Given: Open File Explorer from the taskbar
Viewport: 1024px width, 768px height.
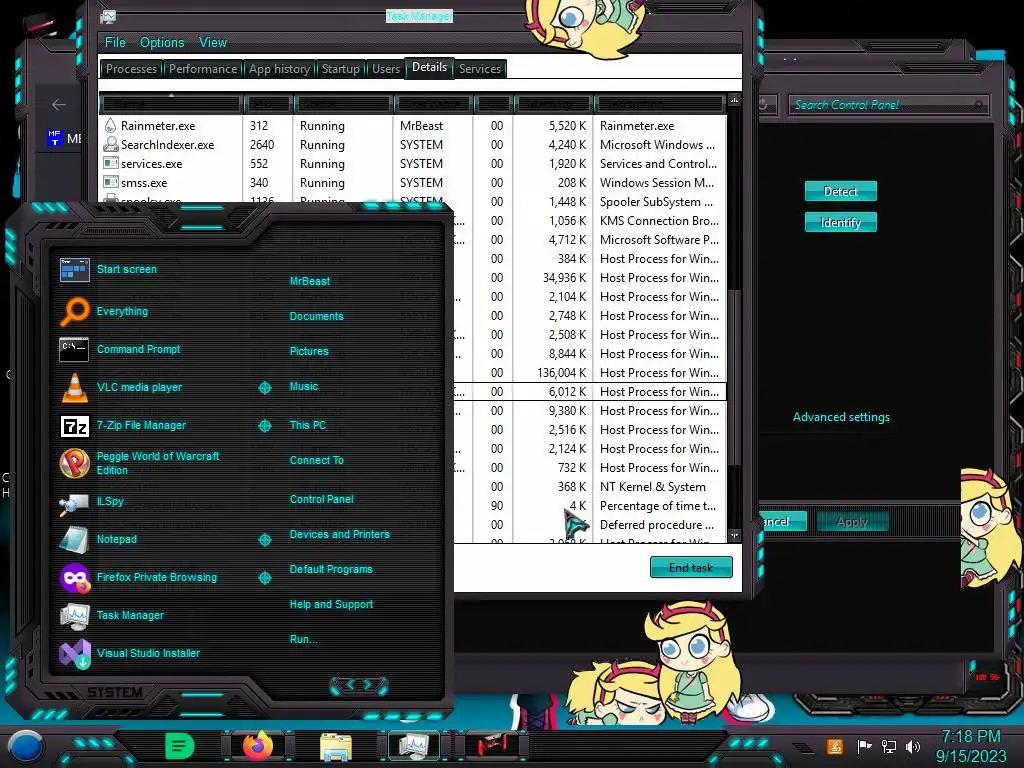Looking at the screenshot, I should pyautogui.click(x=336, y=746).
